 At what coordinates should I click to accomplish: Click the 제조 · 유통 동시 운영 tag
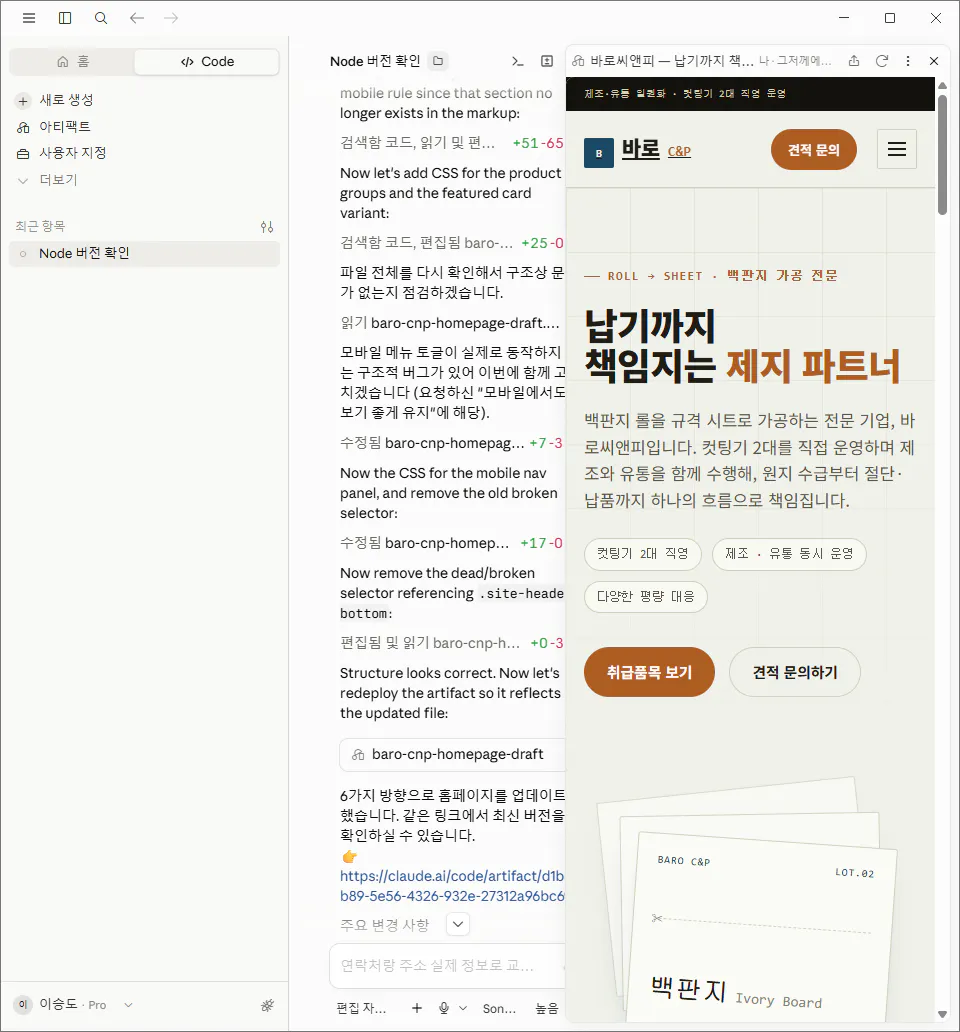click(789, 554)
